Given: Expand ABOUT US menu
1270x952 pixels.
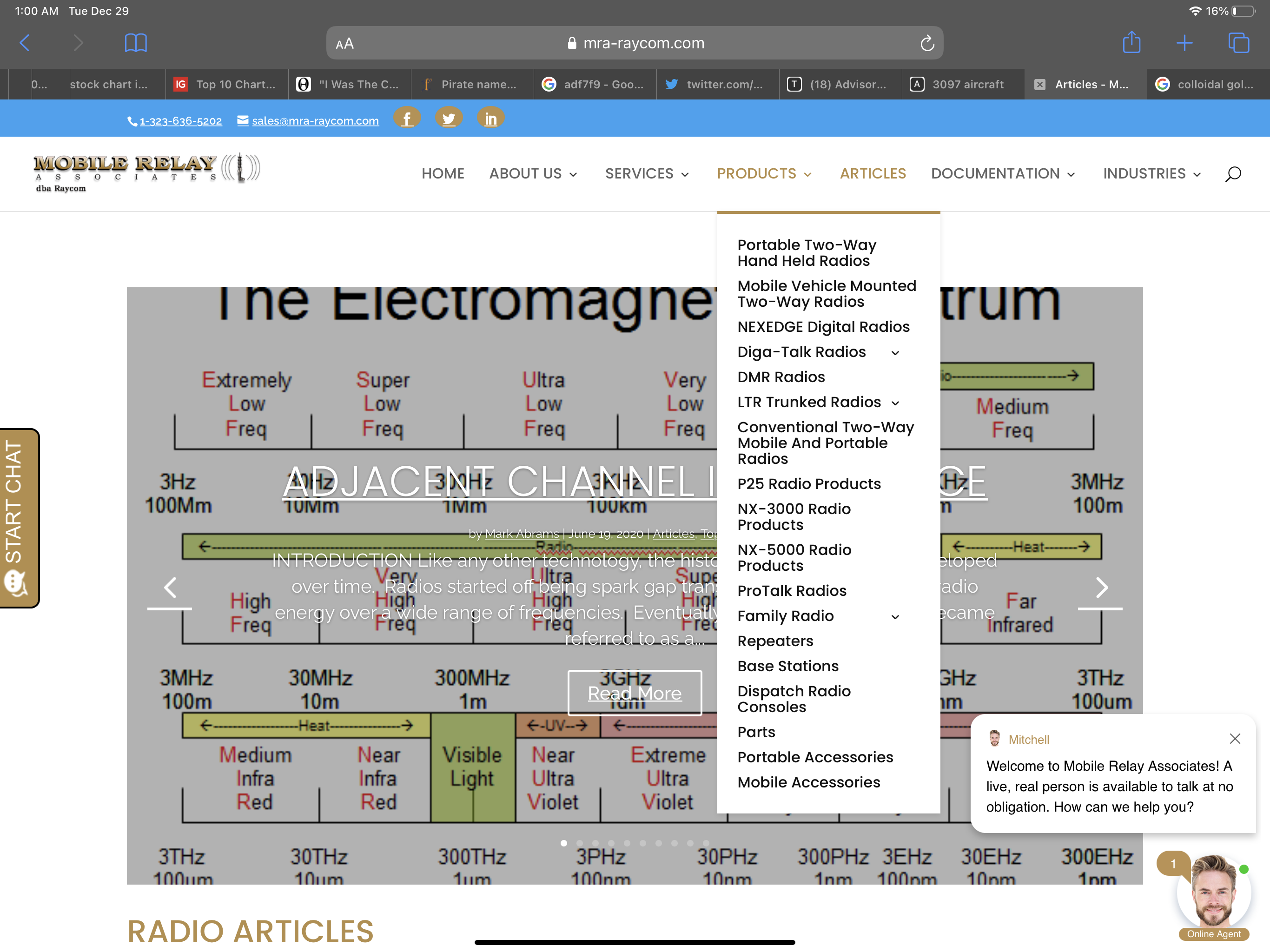Looking at the screenshot, I should pos(533,173).
